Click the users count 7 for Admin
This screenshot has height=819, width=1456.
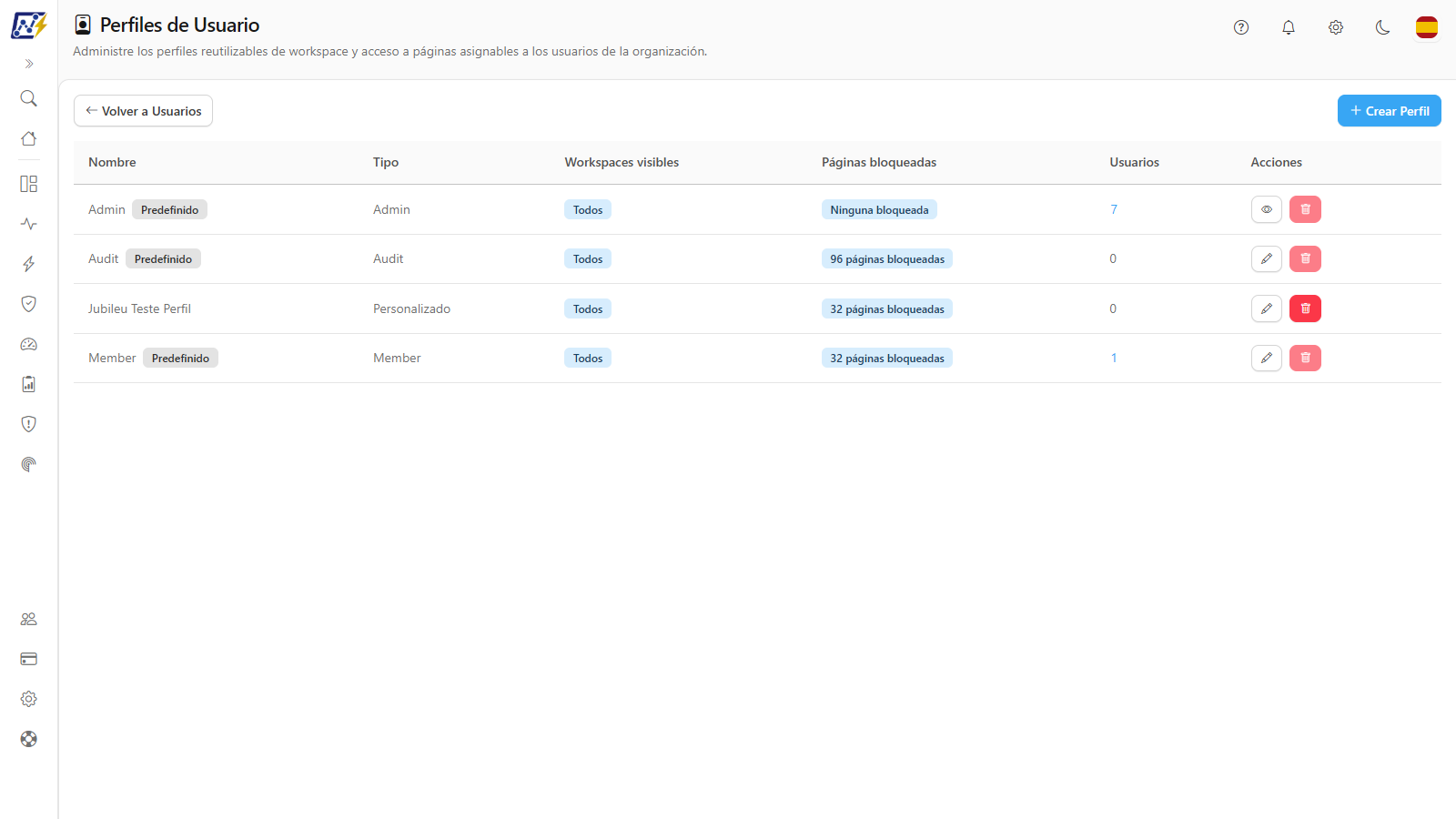pyautogui.click(x=1114, y=209)
